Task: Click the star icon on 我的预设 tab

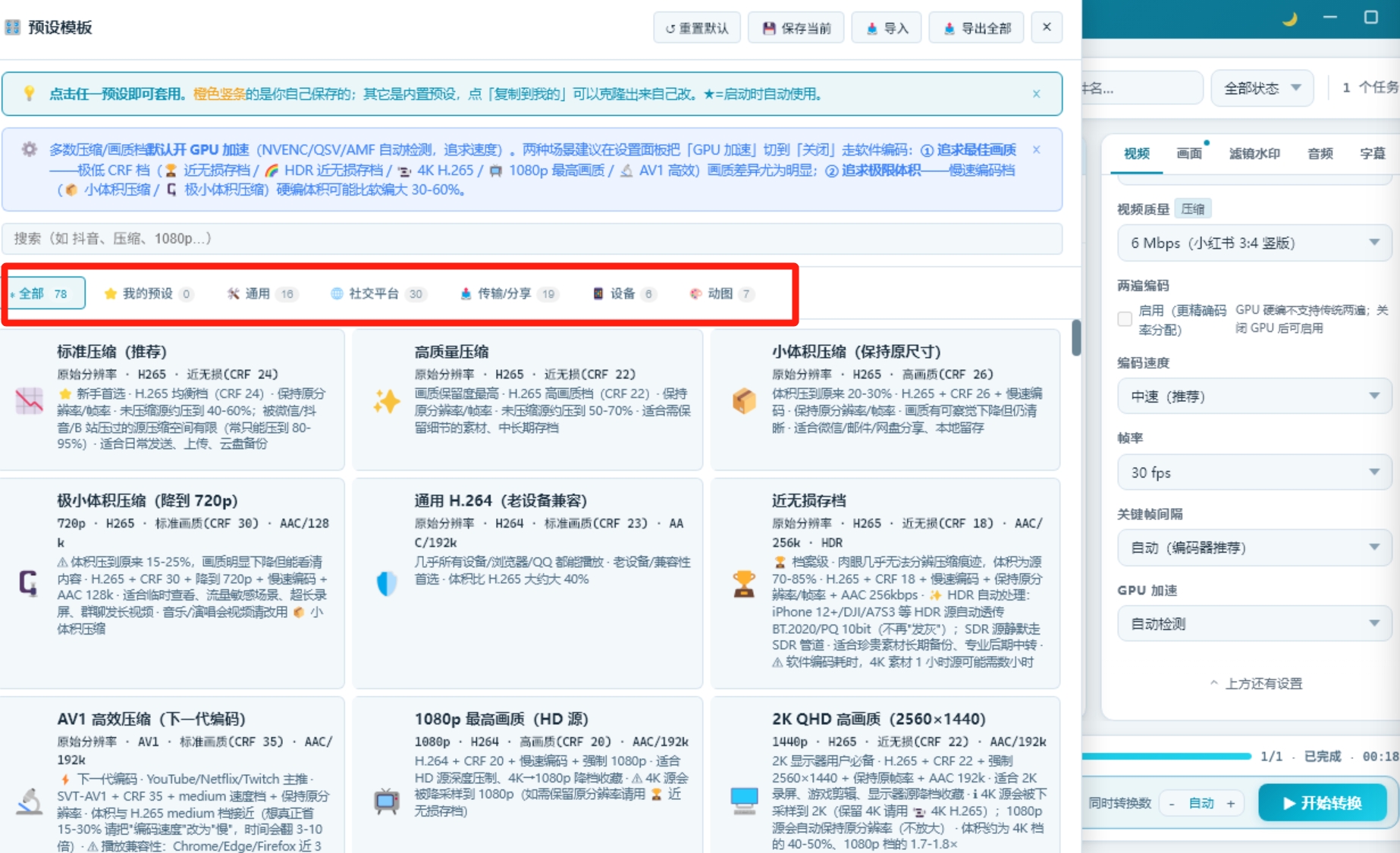Action: coord(110,293)
